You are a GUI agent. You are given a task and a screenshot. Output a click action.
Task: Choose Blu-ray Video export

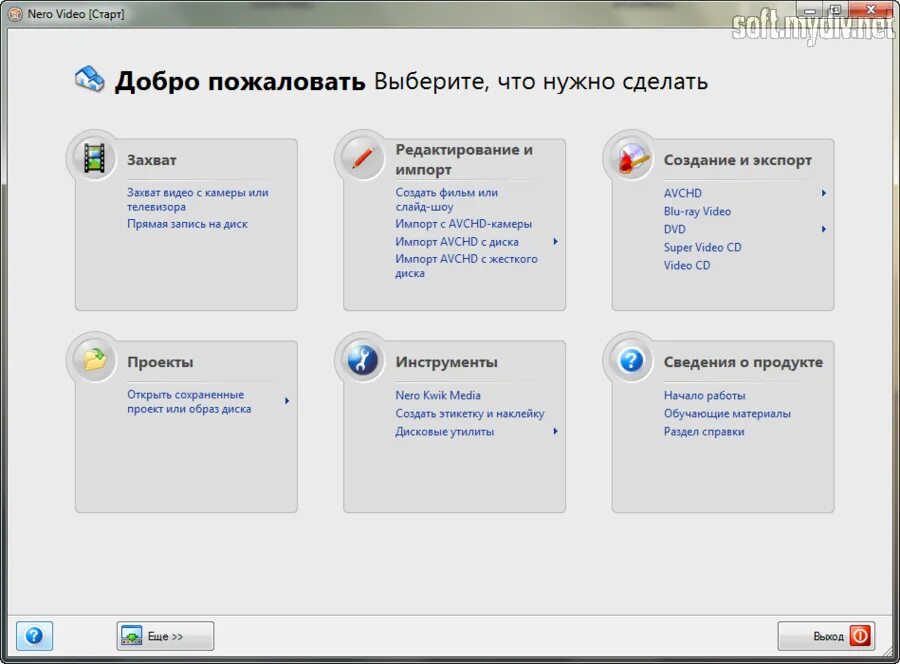click(697, 211)
